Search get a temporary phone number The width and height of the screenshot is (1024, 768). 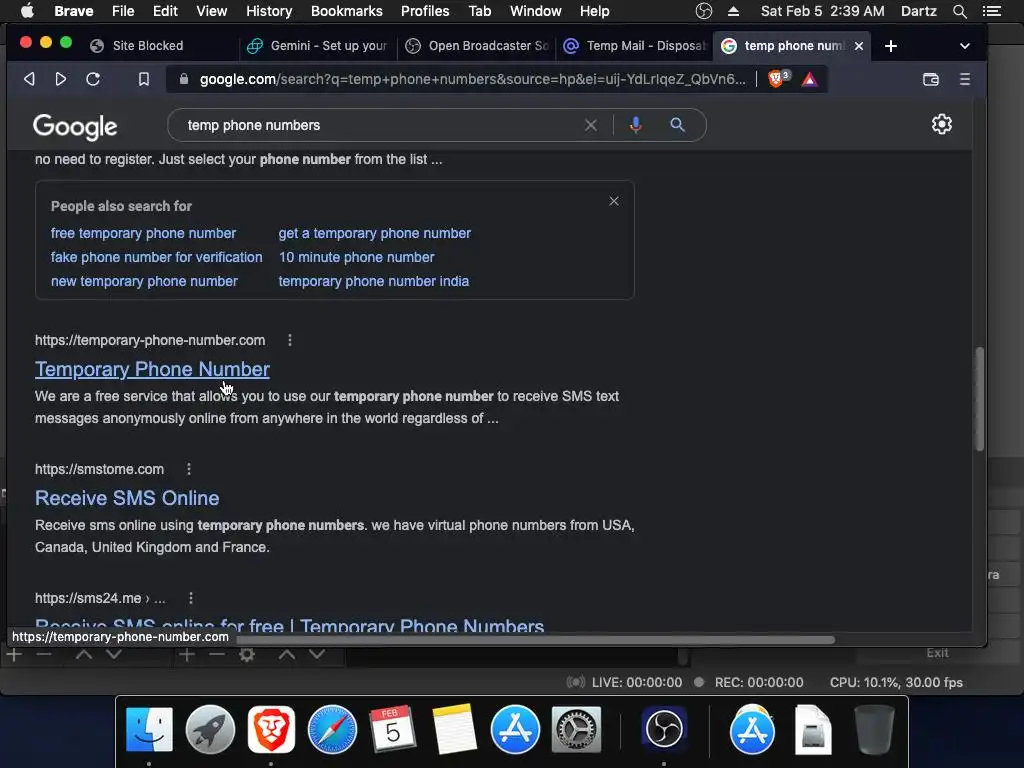[x=375, y=233]
